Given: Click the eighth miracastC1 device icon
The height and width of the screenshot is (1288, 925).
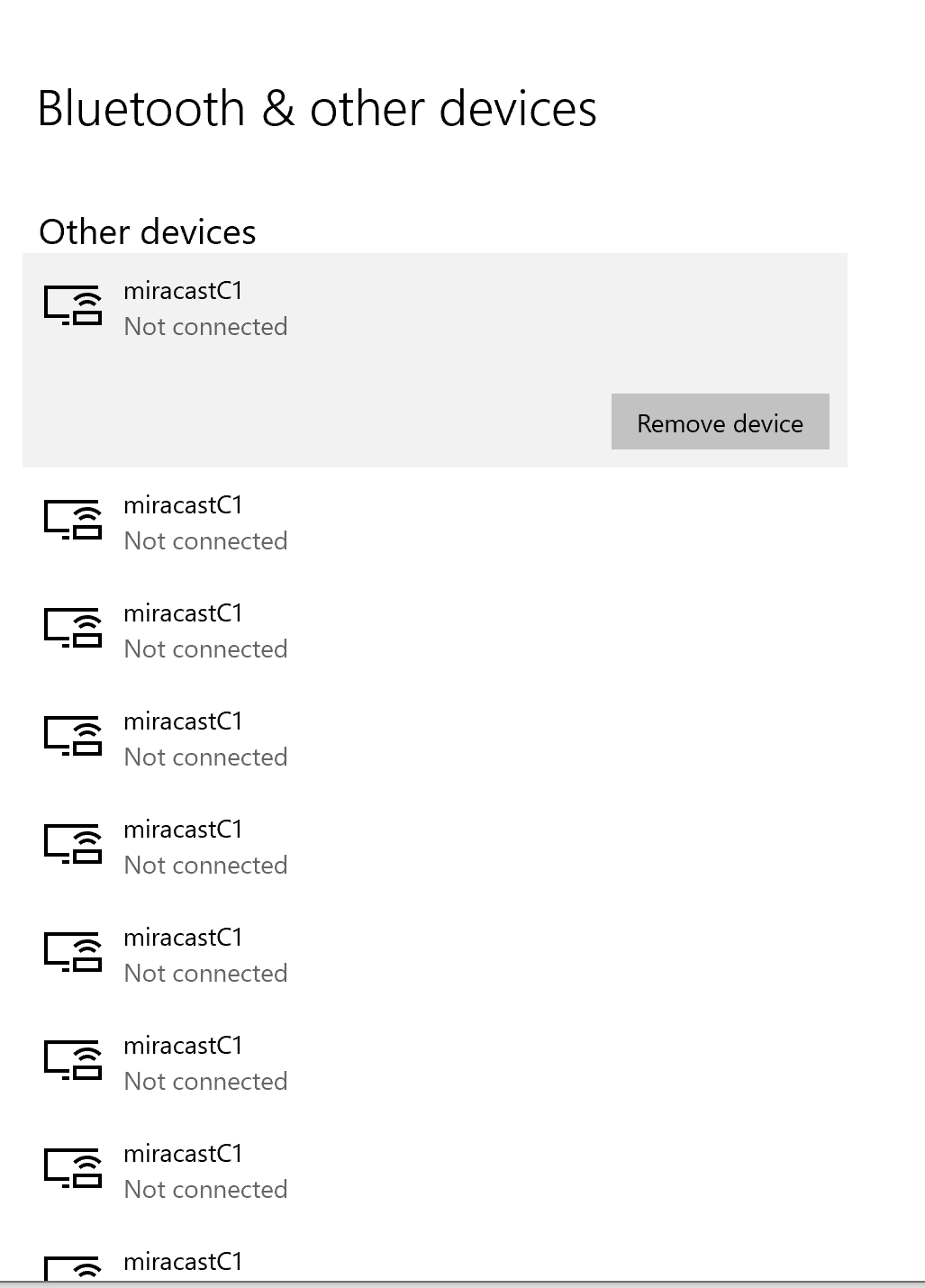Looking at the screenshot, I should pos(73,1168).
